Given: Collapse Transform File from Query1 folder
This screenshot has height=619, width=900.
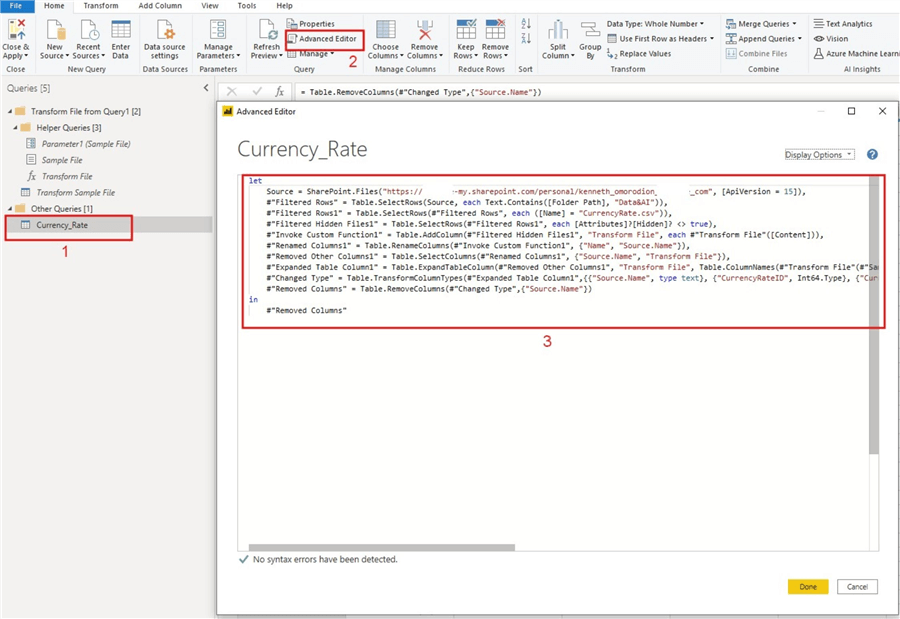Looking at the screenshot, I should pos(10,111).
